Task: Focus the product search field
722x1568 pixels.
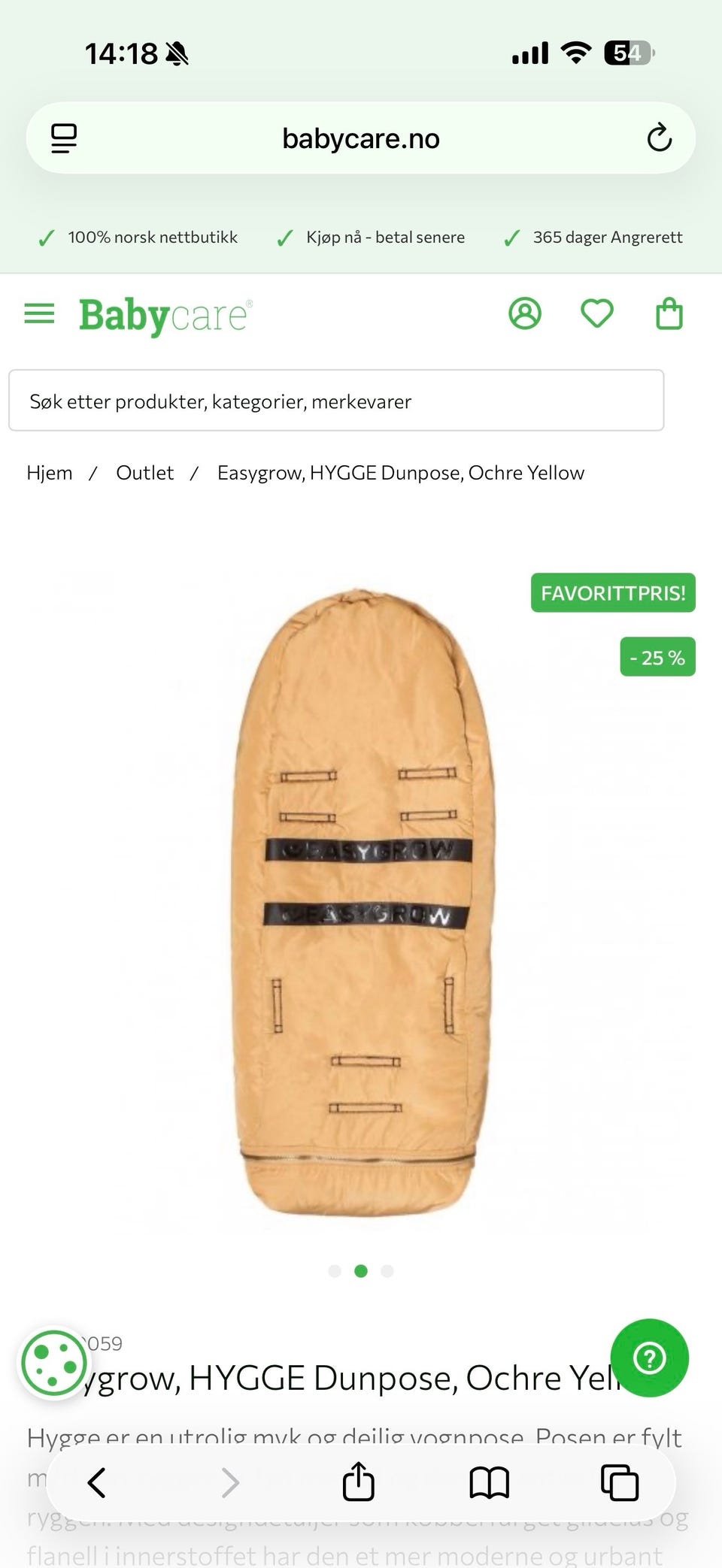Action: click(336, 400)
